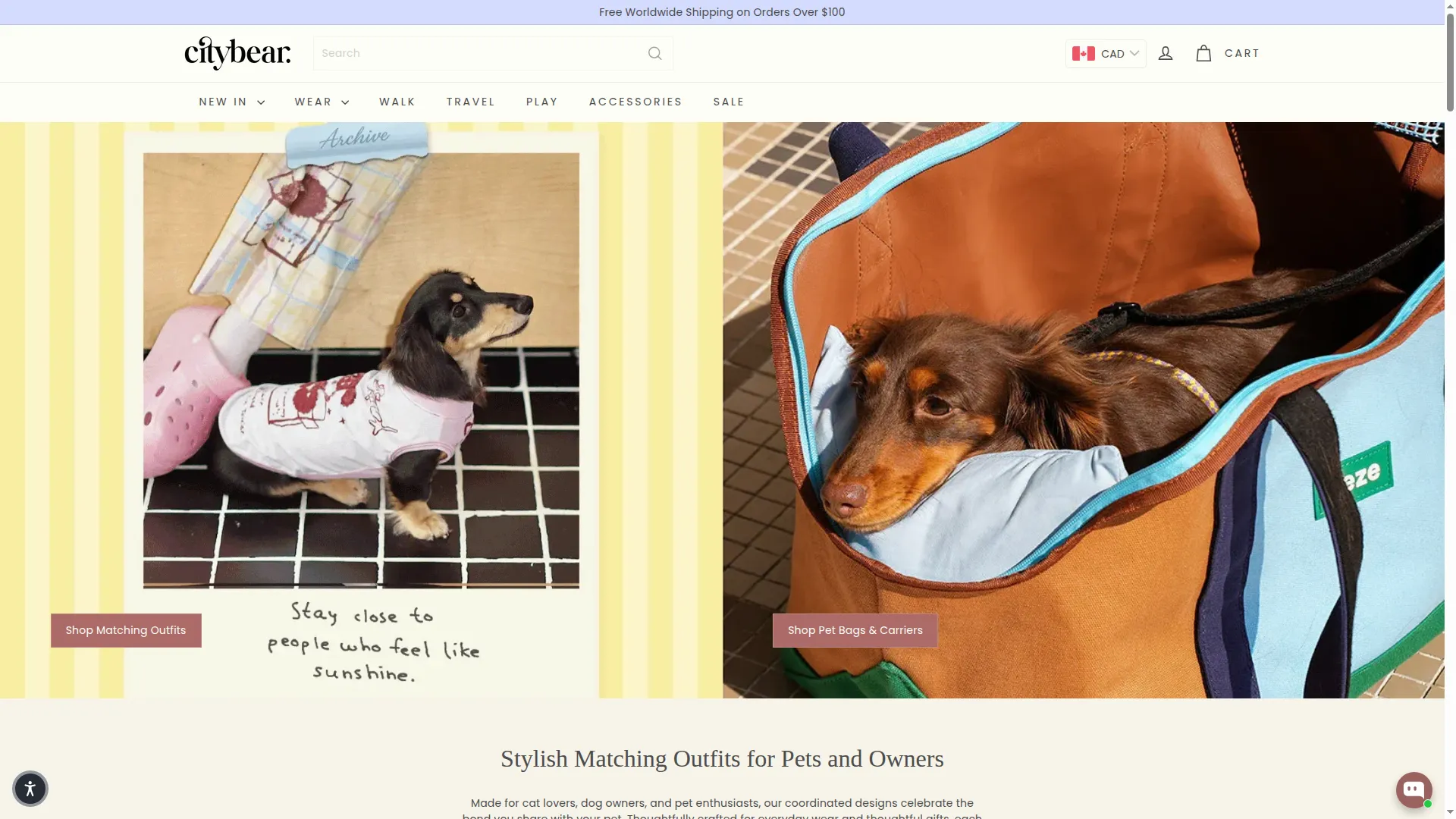The image size is (1456, 819).
Task: Open the shopping cart bag icon
Action: (x=1203, y=53)
